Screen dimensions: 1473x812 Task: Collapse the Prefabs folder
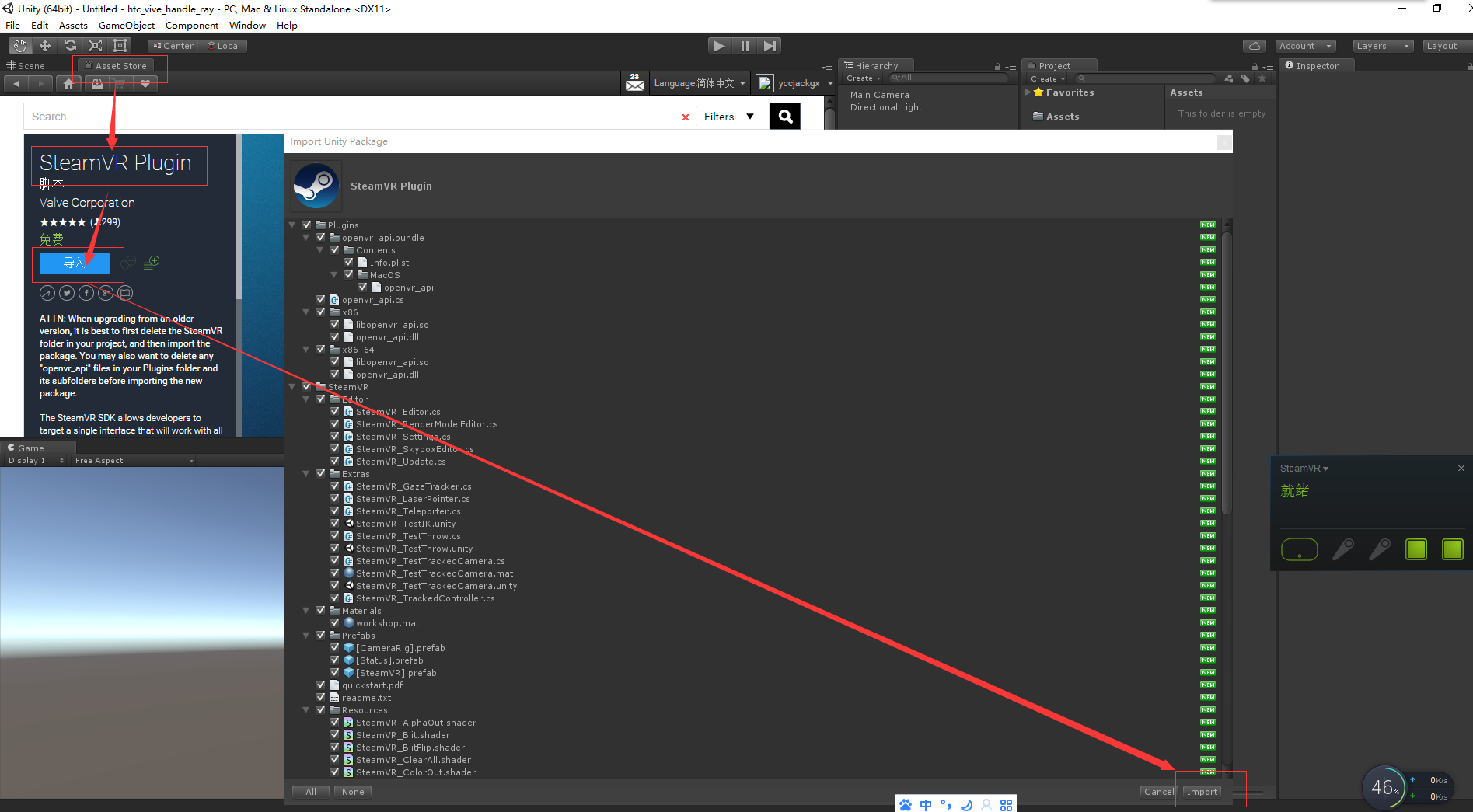(x=306, y=636)
